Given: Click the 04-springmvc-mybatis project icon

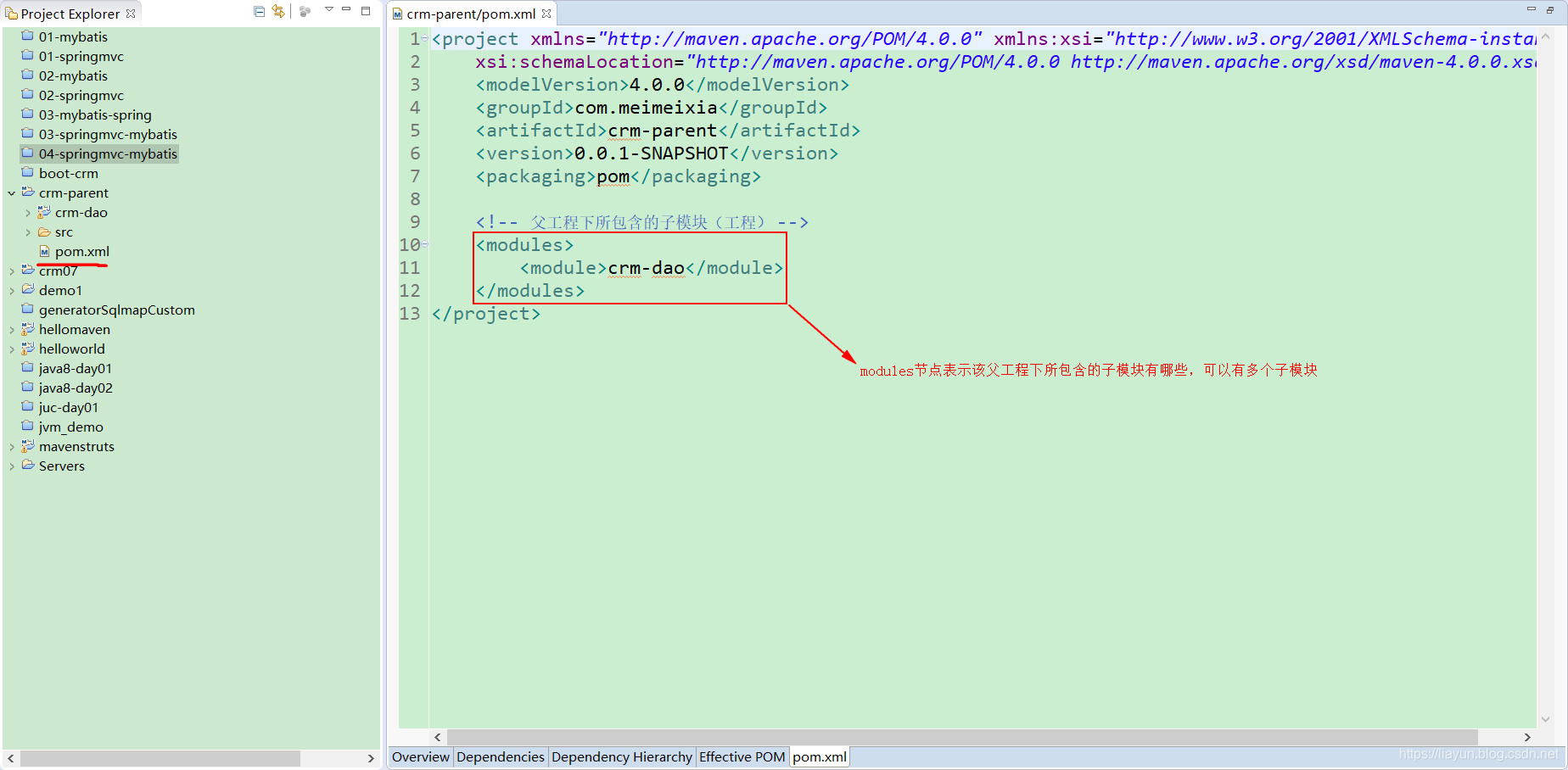Looking at the screenshot, I should [x=28, y=153].
